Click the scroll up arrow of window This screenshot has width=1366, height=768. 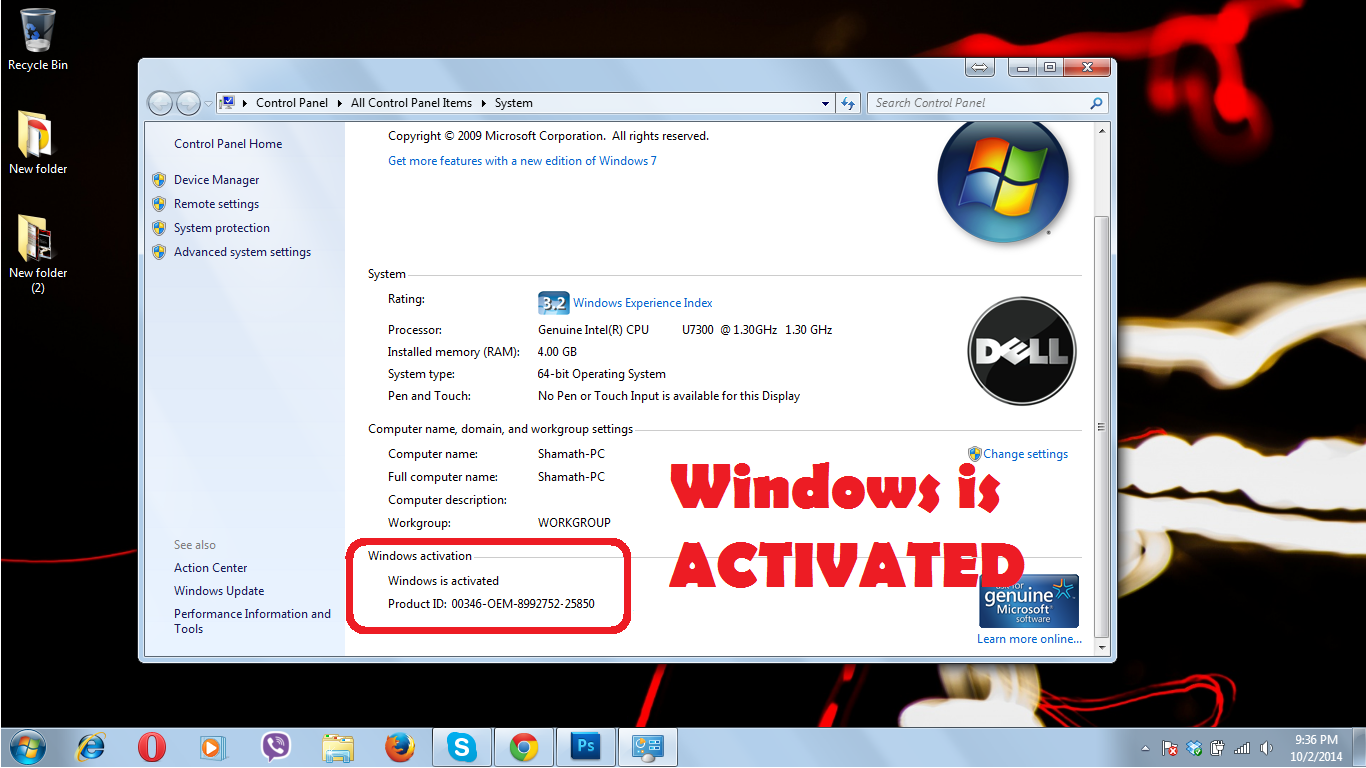pos(1102,131)
